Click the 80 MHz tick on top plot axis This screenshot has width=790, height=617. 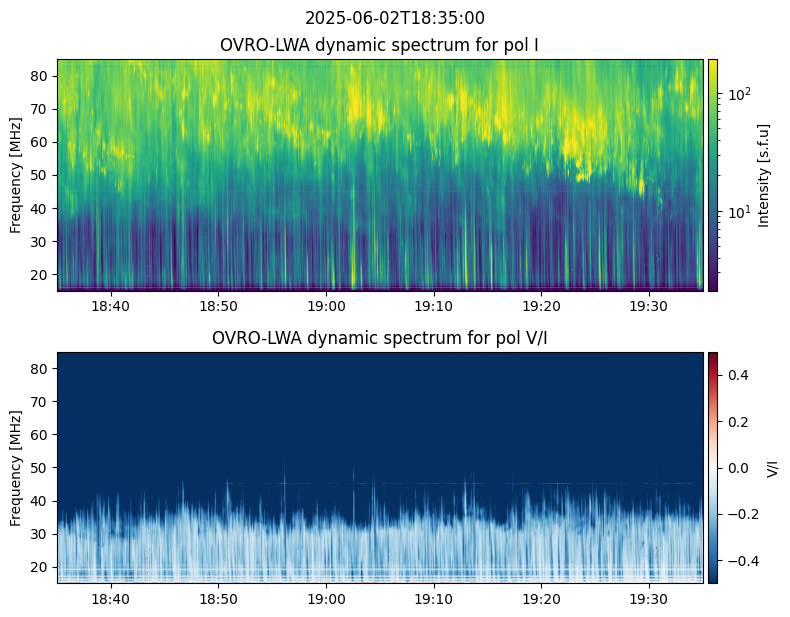point(40,76)
